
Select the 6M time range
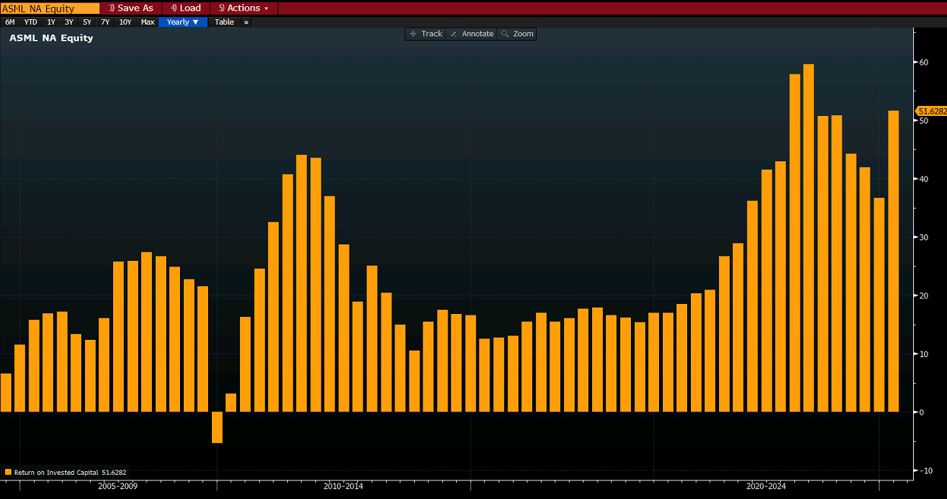point(10,22)
